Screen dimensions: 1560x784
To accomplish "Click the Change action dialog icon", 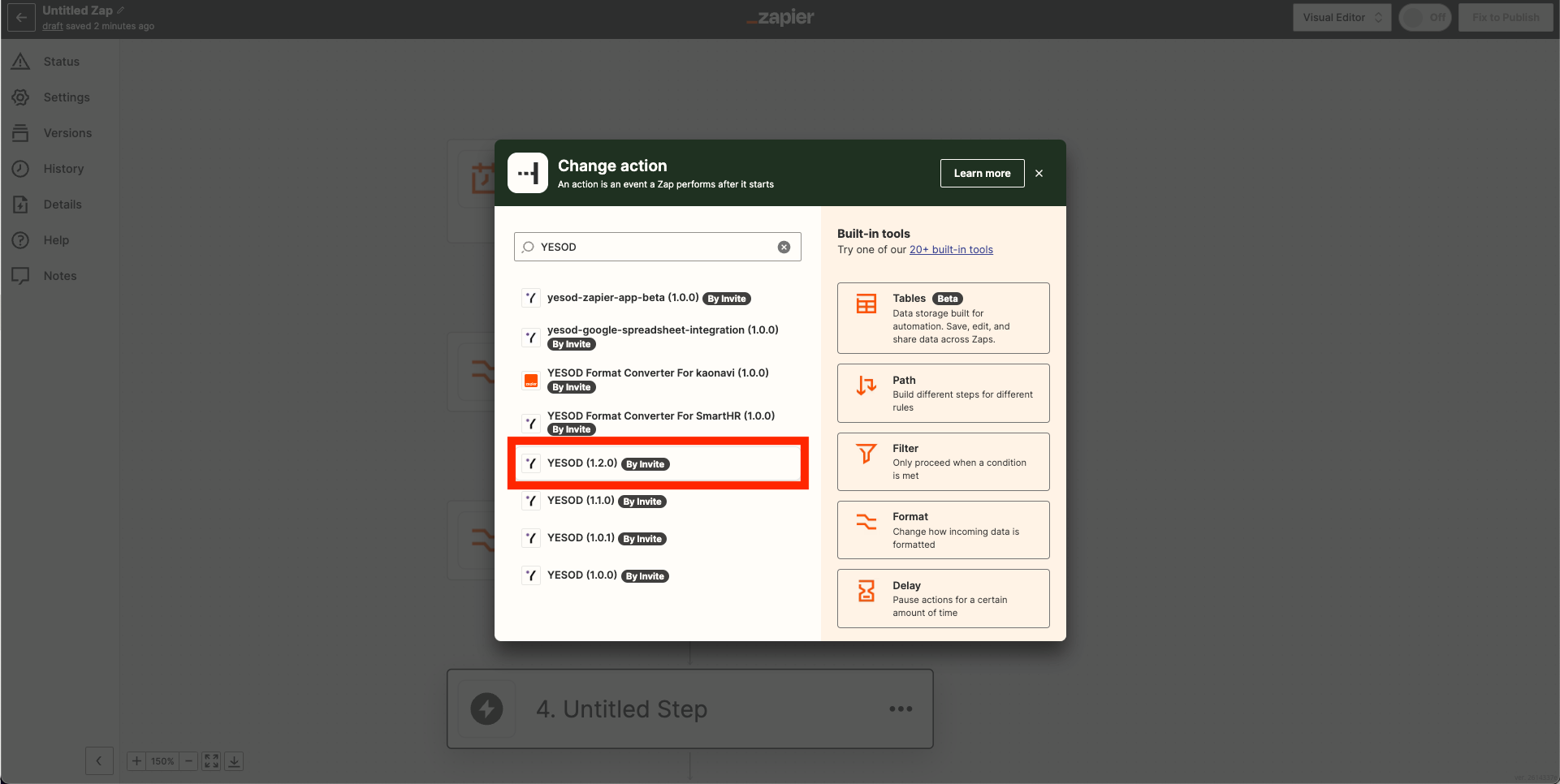I will point(528,173).
